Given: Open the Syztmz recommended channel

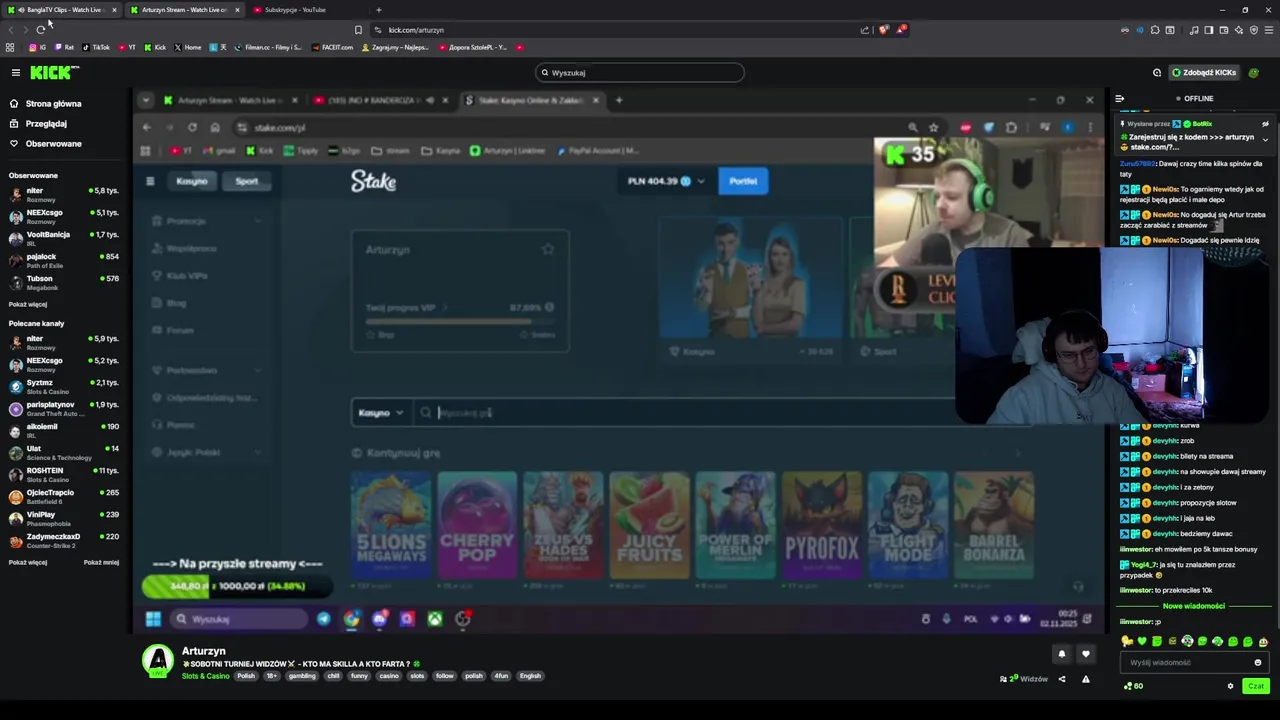Looking at the screenshot, I should pos(63,386).
